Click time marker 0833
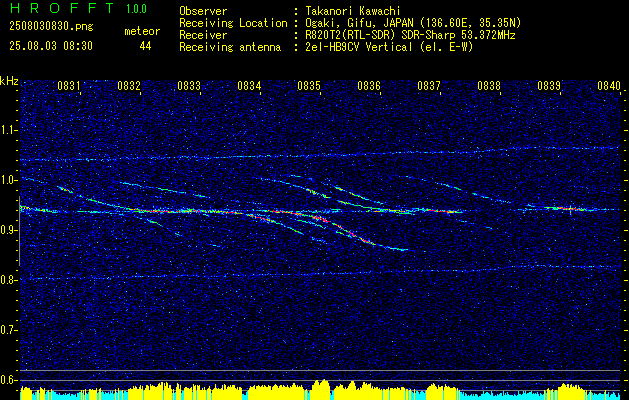The width and height of the screenshot is (629, 400). (x=189, y=86)
